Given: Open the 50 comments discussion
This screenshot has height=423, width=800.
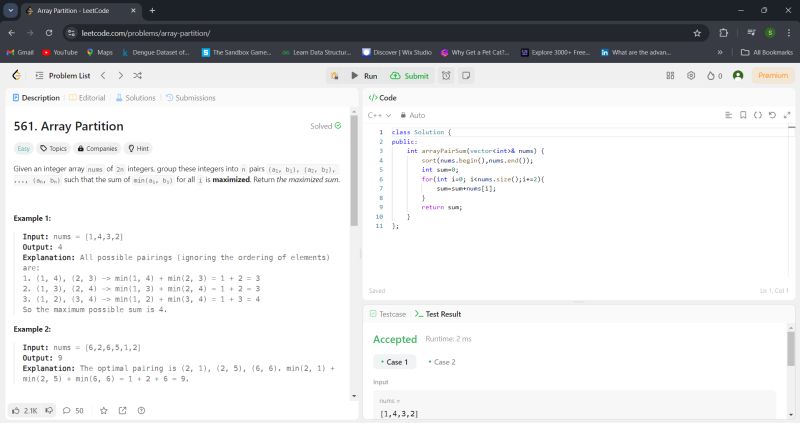Looking at the screenshot, I should [73, 411].
